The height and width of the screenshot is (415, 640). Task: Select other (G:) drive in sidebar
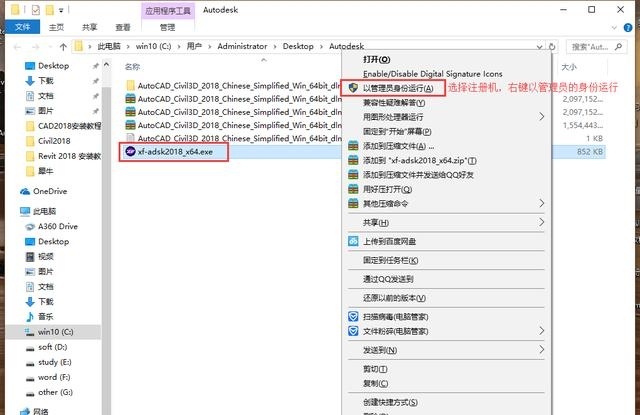click(x=56, y=392)
